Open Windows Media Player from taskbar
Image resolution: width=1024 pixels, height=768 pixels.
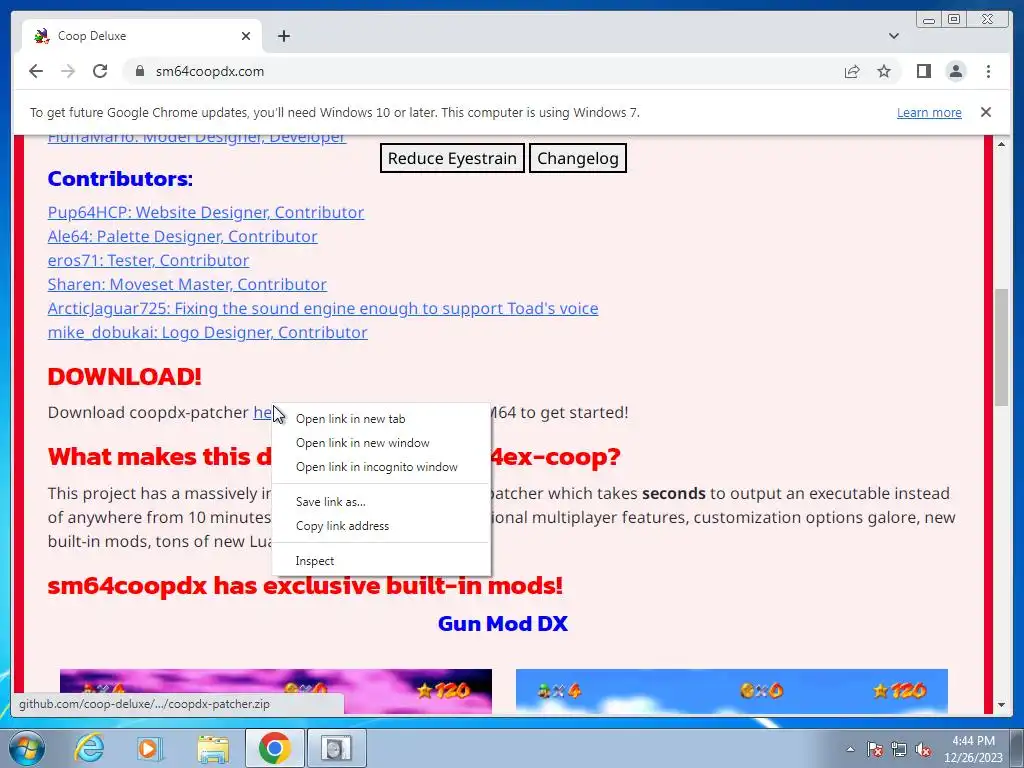tap(150, 748)
